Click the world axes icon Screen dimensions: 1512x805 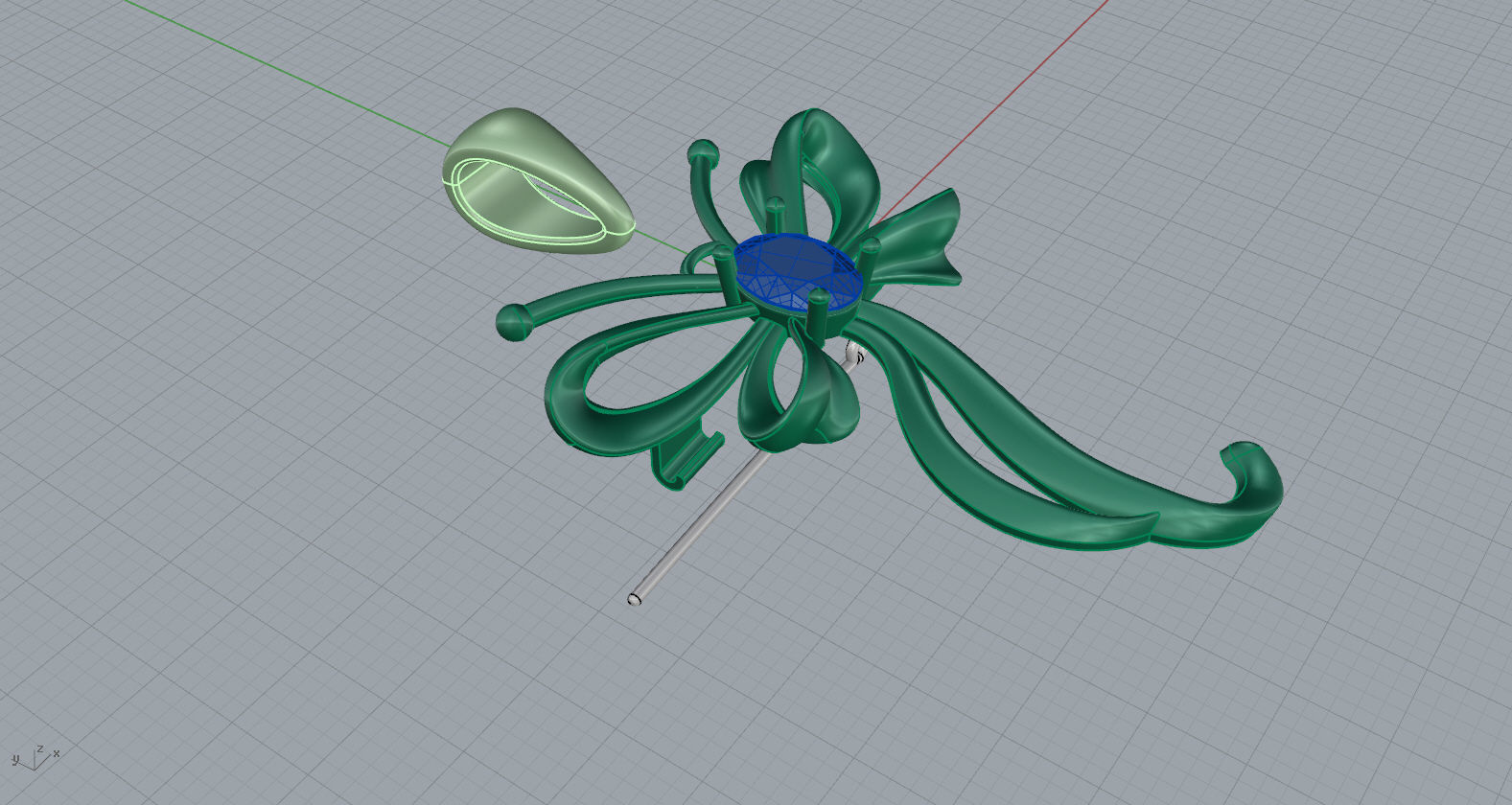36,756
